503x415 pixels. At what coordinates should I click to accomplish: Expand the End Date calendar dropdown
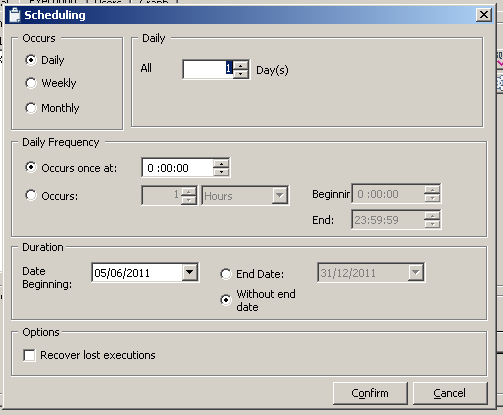(x=415, y=272)
